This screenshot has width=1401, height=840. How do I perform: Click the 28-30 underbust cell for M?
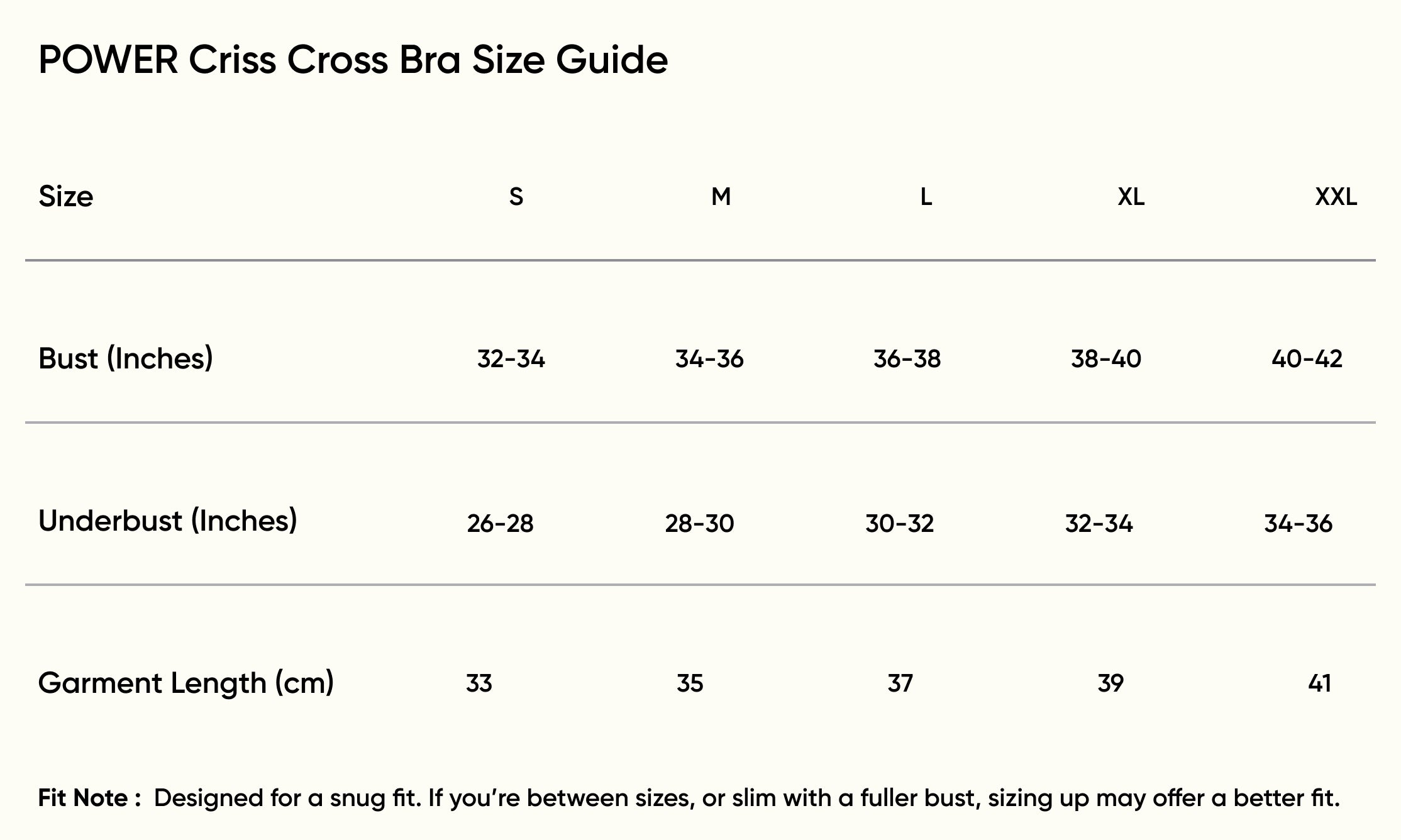coord(699,523)
